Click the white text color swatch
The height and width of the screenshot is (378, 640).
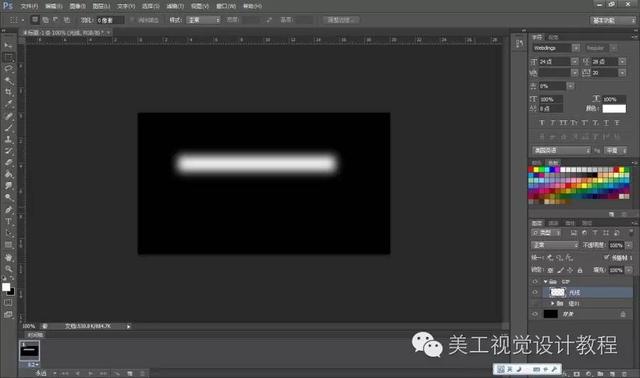point(614,109)
